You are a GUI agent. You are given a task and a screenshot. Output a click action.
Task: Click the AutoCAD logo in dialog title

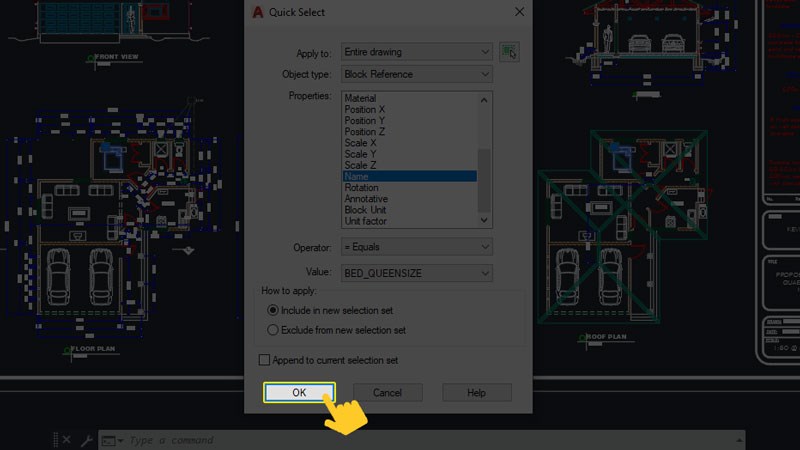point(258,12)
